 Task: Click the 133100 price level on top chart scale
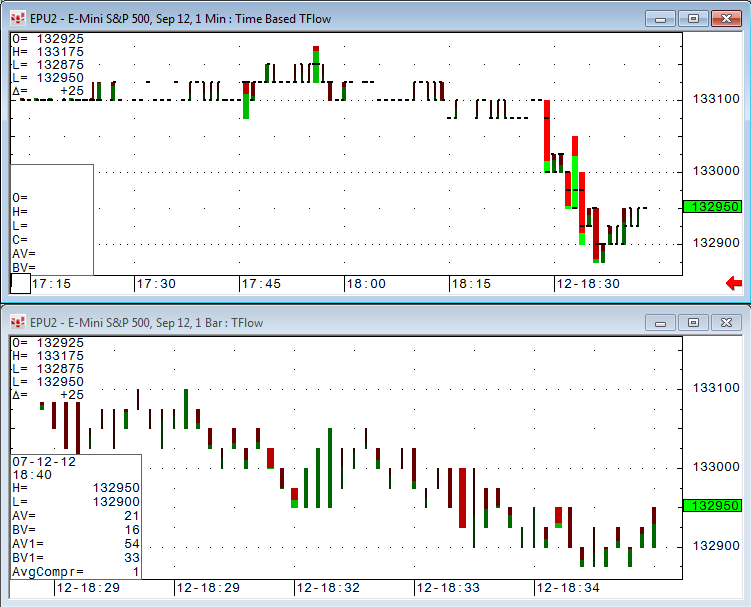coord(709,99)
